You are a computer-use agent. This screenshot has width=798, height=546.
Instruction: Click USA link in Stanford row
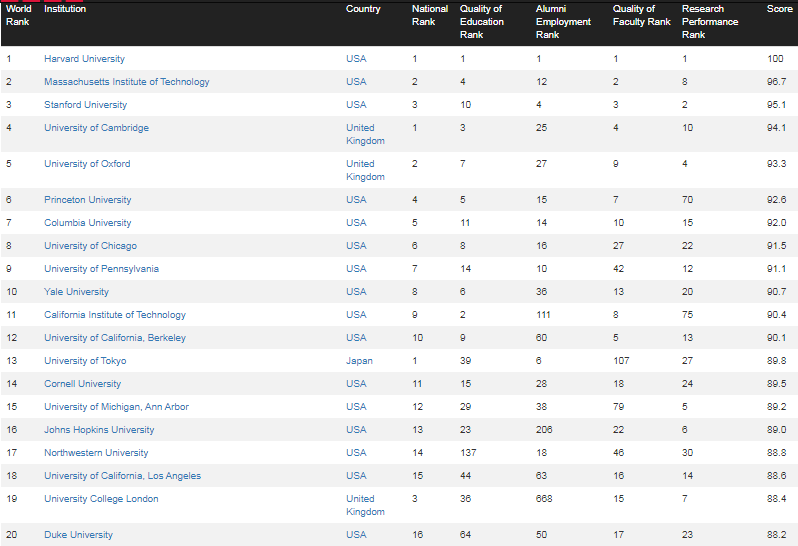(356, 104)
